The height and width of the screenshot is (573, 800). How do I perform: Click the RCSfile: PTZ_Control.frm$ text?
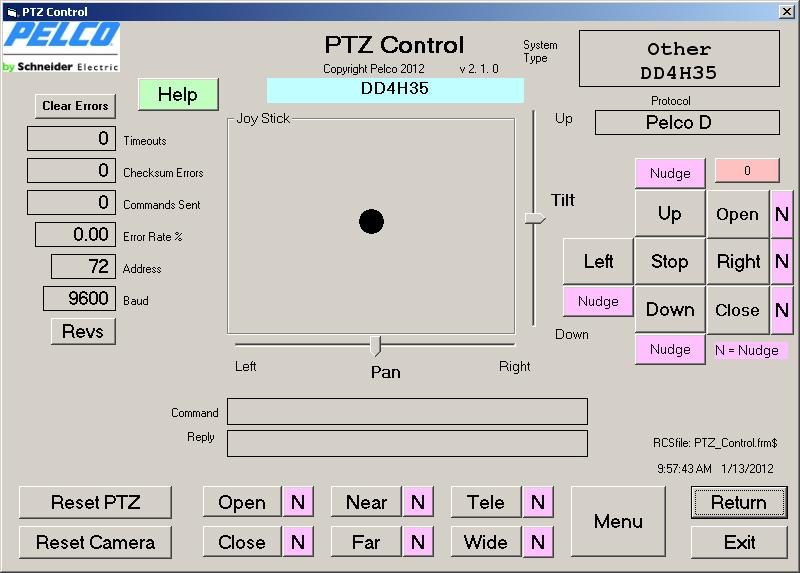point(715,442)
